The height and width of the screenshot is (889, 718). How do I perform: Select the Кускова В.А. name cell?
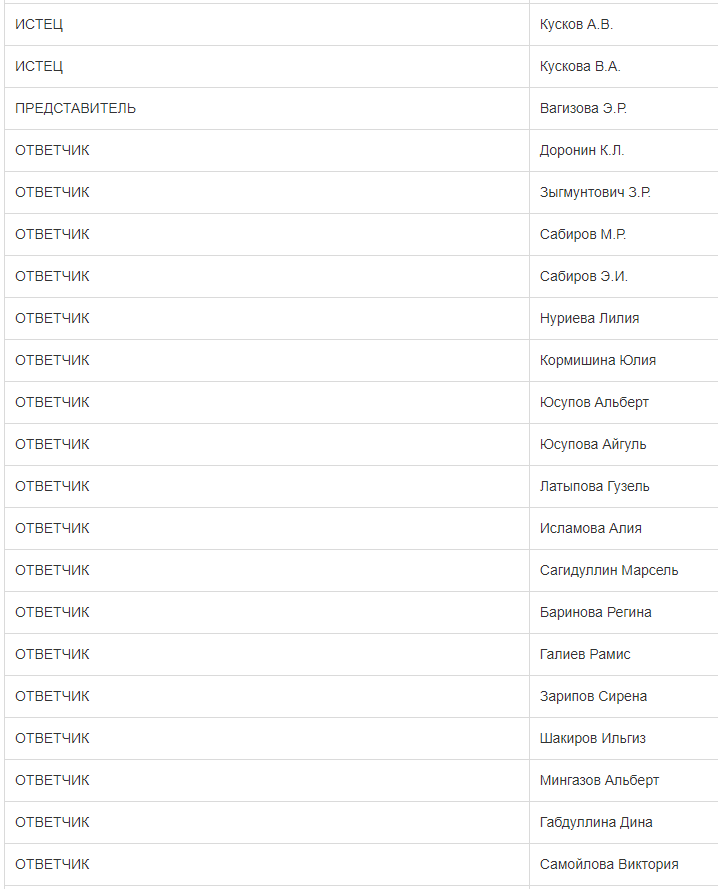pos(580,66)
